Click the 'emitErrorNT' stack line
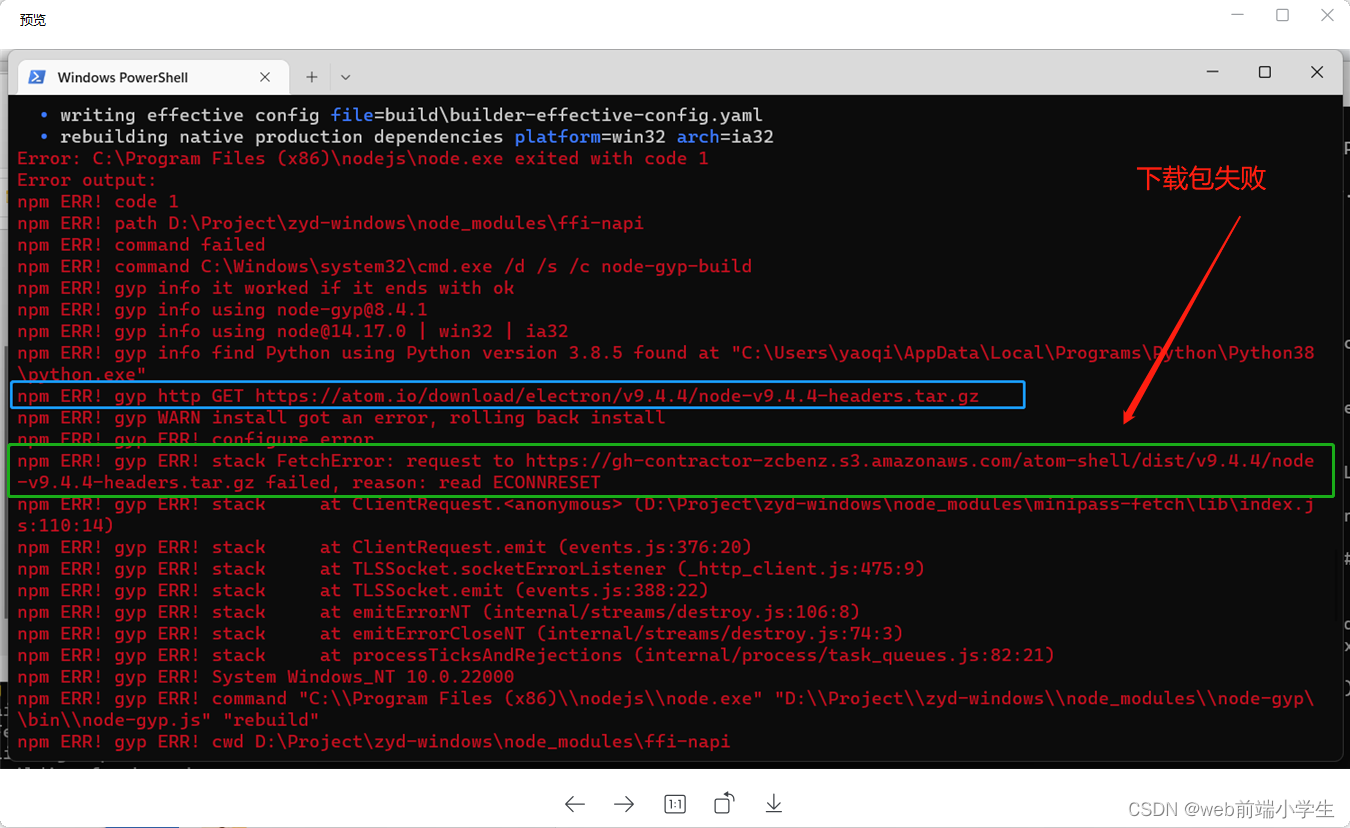This screenshot has width=1350, height=828. tap(439, 612)
